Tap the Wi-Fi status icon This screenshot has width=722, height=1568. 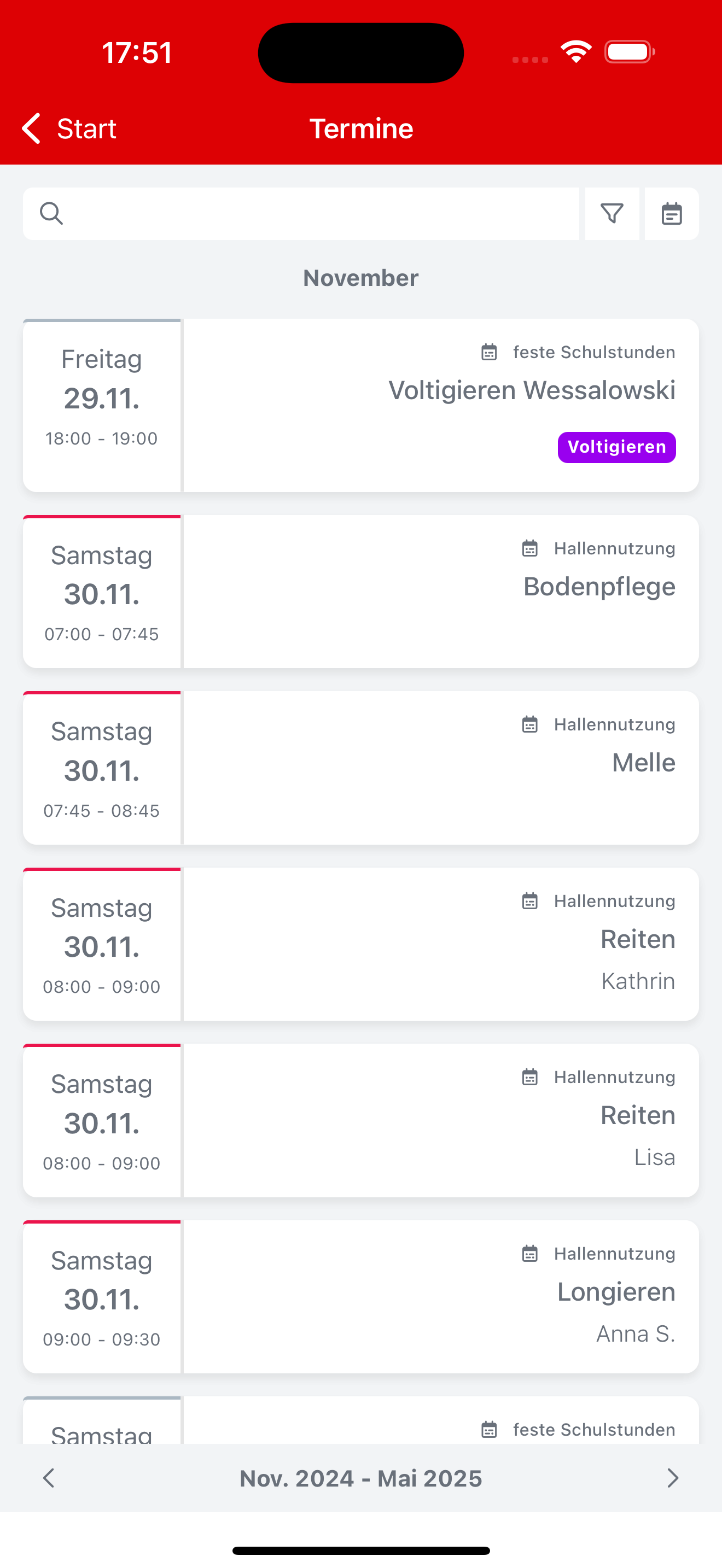click(x=576, y=52)
